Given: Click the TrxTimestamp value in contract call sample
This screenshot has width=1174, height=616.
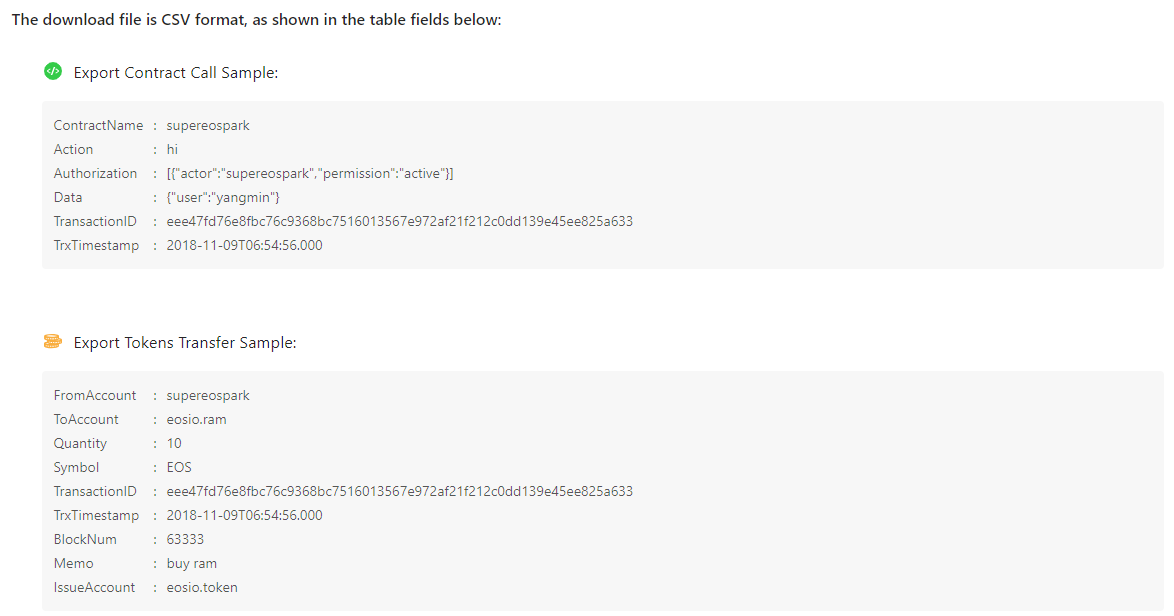Looking at the screenshot, I should coord(245,246).
